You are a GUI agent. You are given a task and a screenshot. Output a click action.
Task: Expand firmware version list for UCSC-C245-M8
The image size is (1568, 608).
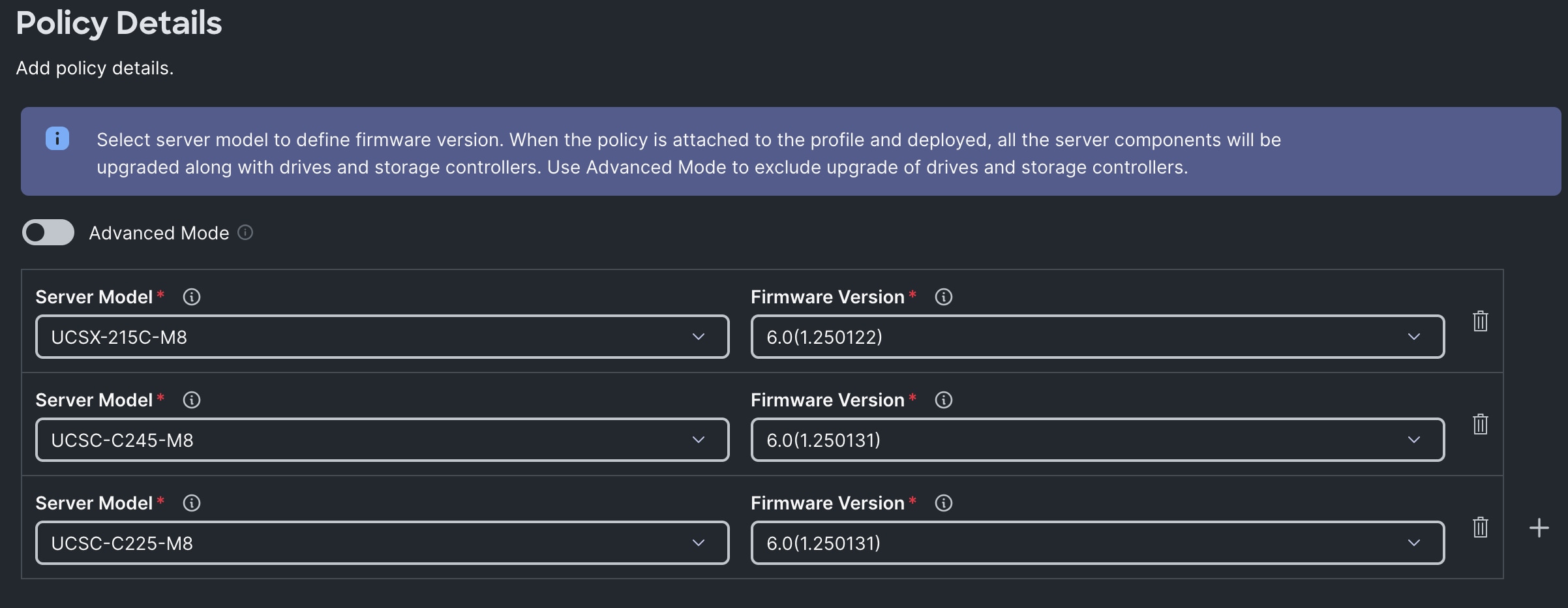coord(1414,440)
